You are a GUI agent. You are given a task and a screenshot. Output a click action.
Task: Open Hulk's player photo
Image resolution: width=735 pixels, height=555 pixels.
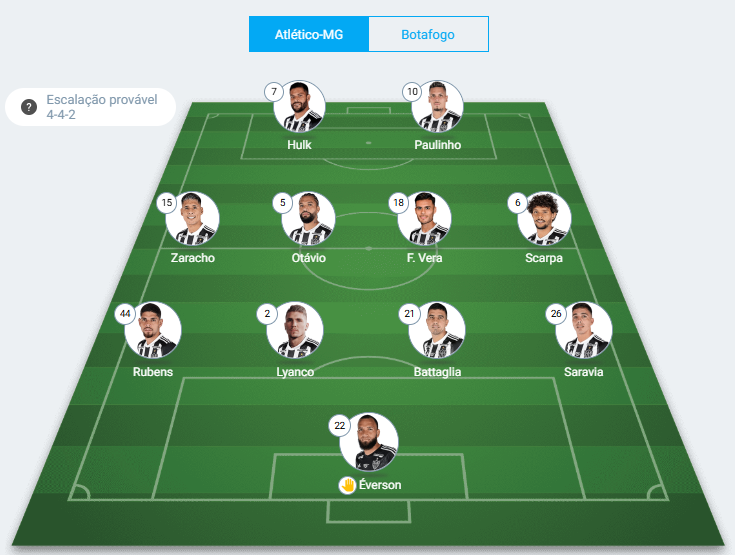[300, 106]
